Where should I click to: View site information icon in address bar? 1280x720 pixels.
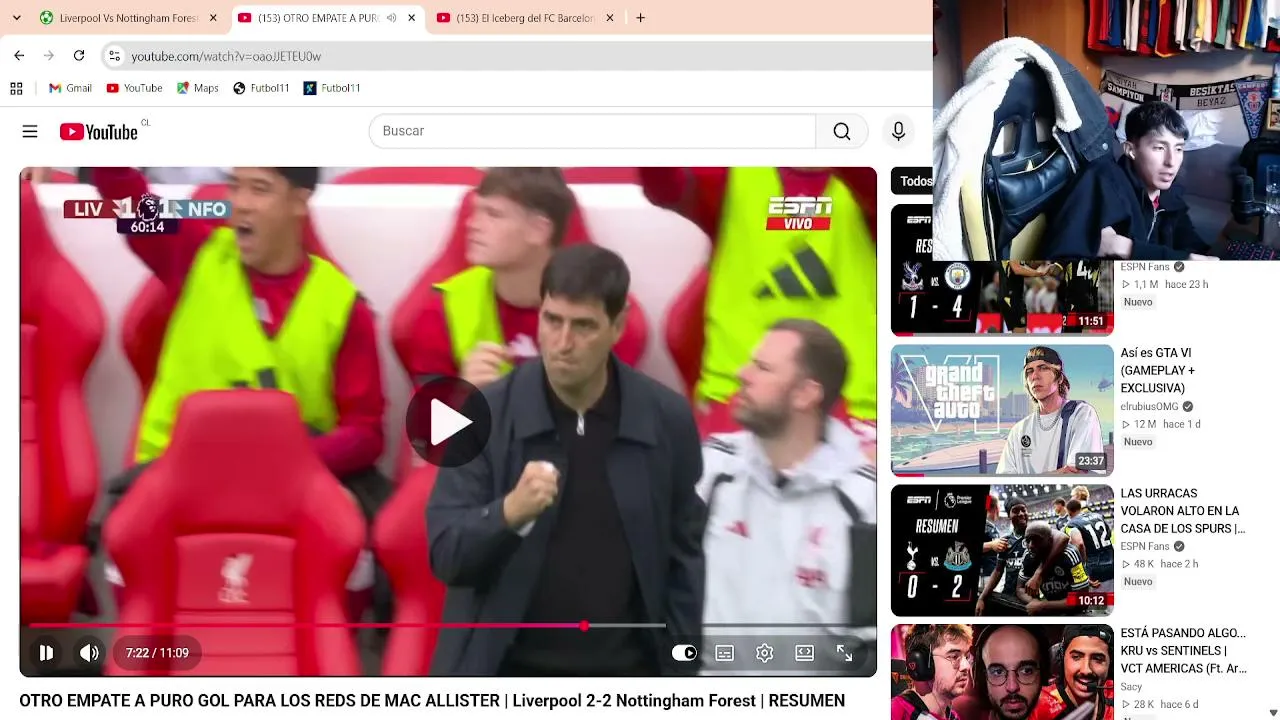click(114, 56)
